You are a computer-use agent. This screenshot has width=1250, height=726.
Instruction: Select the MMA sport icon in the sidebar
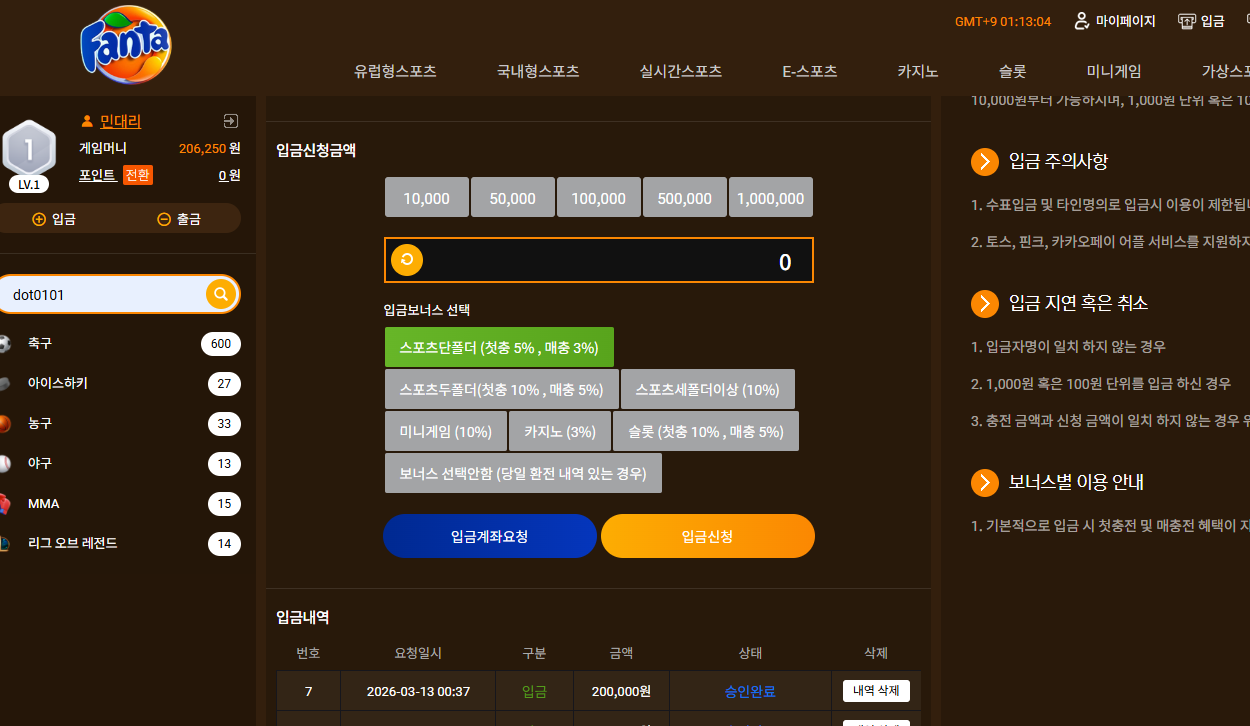tap(4, 503)
